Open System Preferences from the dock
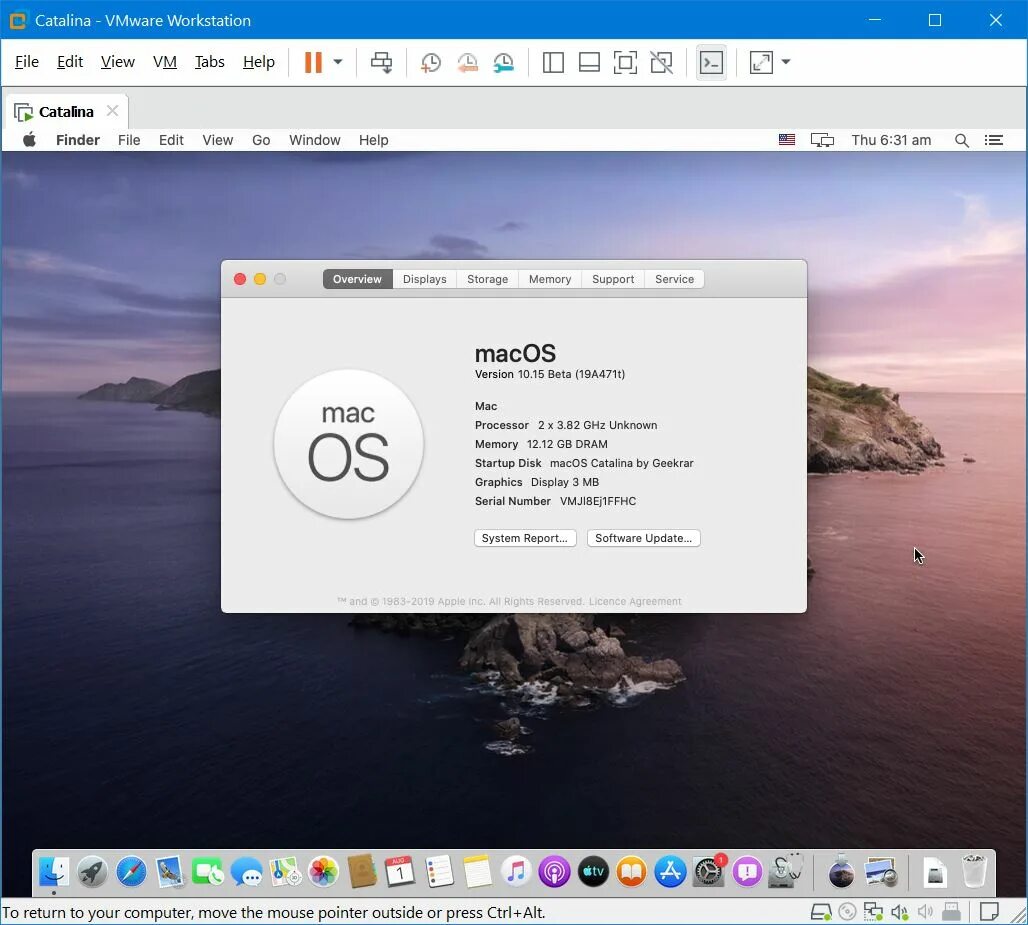Screen dimensions: 1028x925 click(x=709, y=872)
